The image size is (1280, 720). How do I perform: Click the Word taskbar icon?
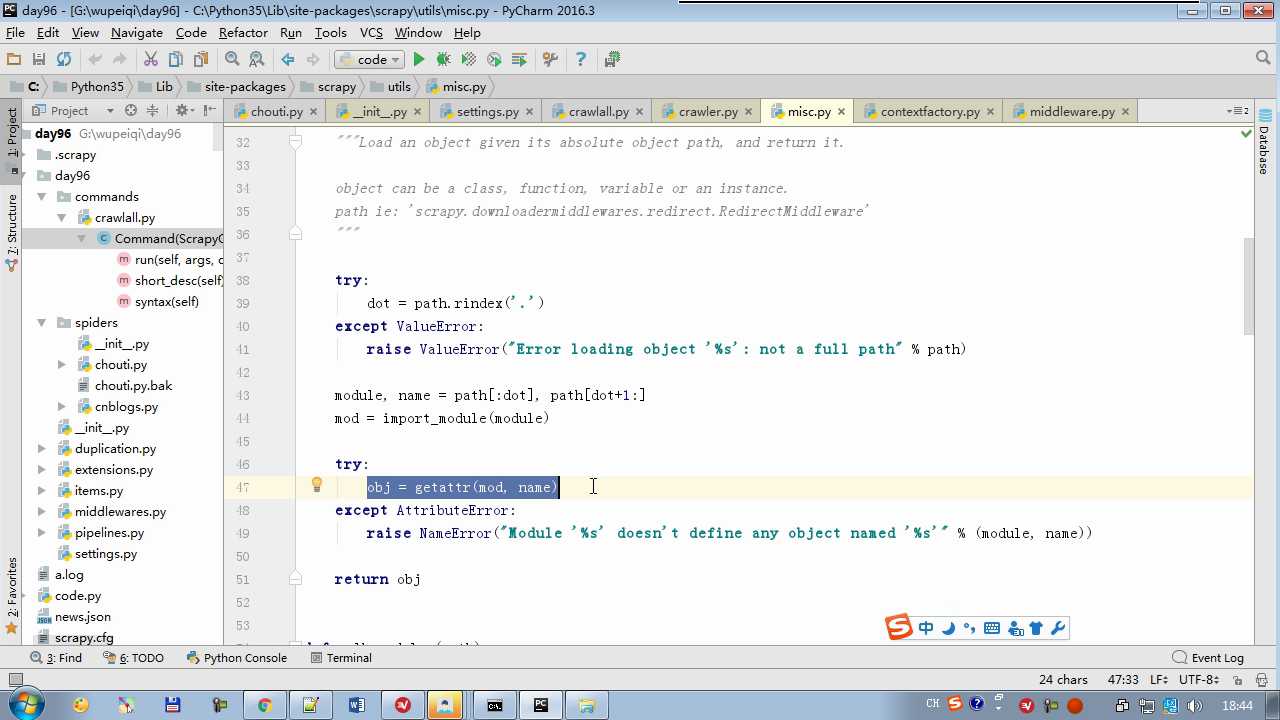click(x=357, y=705)
